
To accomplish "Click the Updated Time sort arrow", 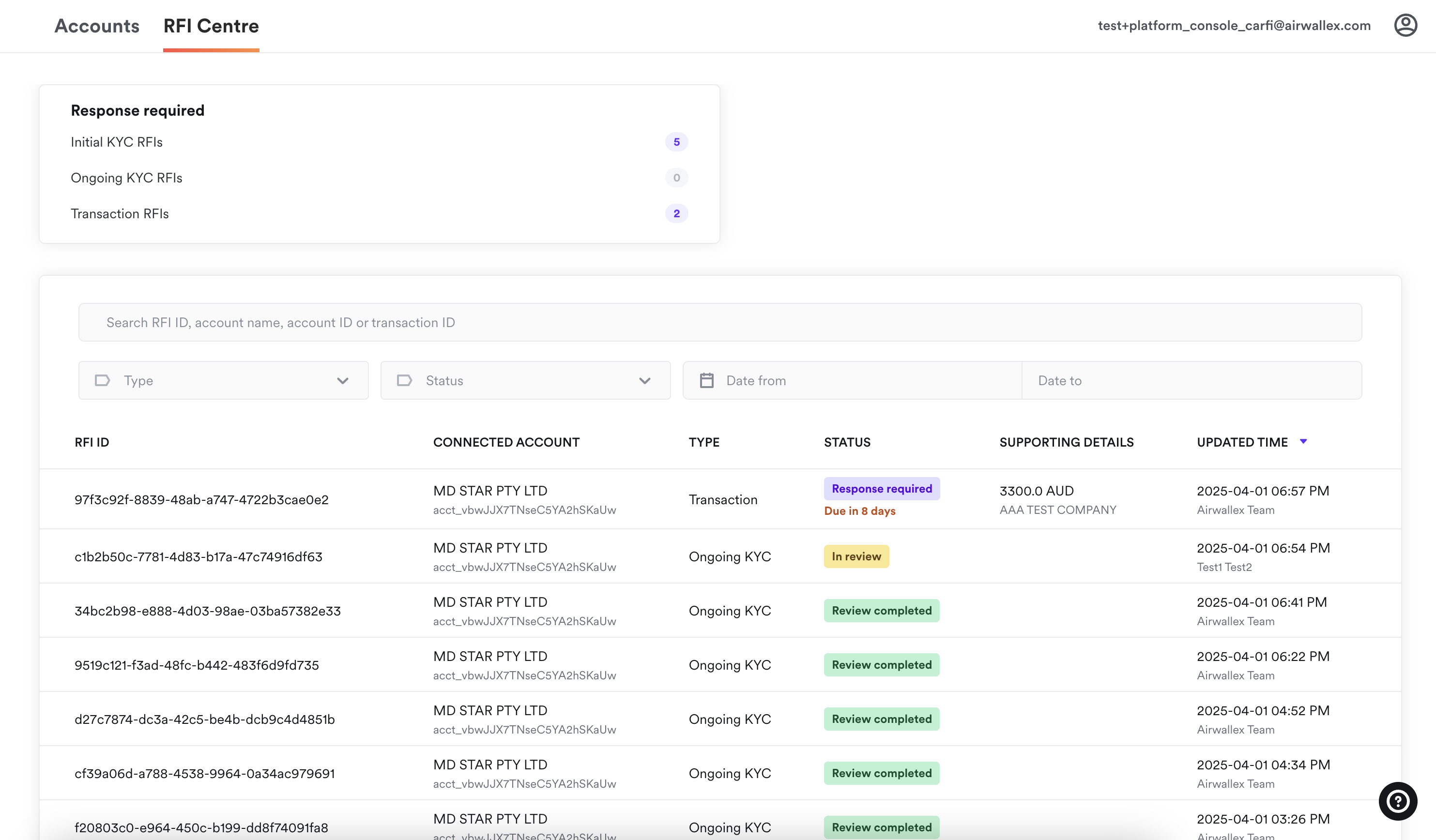I will 1303,441.
